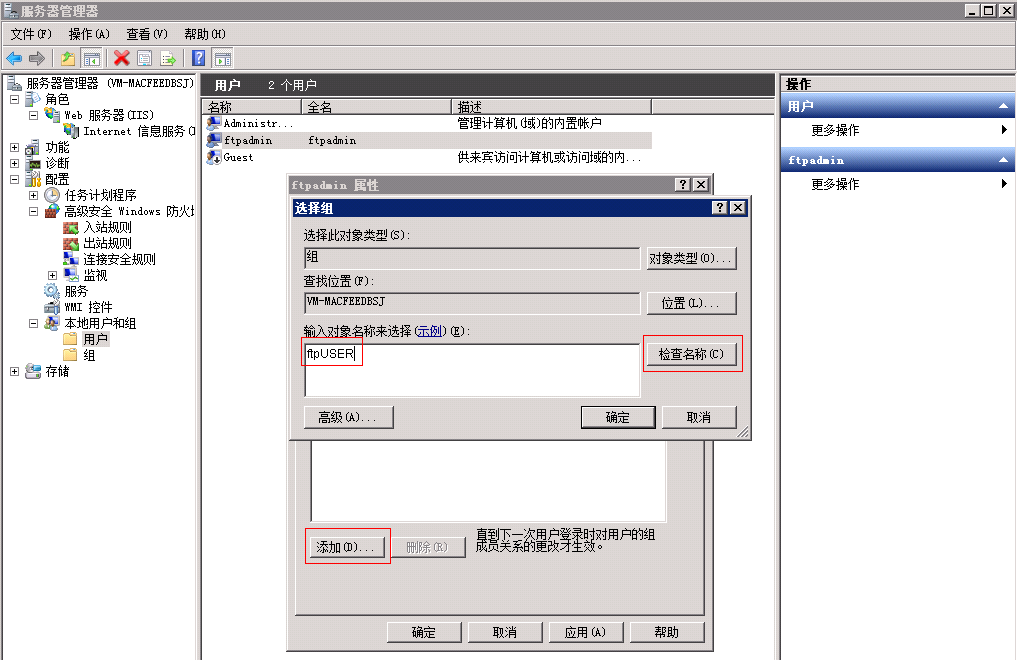Viewport: 1017px width, 660px height.
Task: Select the Administr... user row name
Action: click(258, 123)
